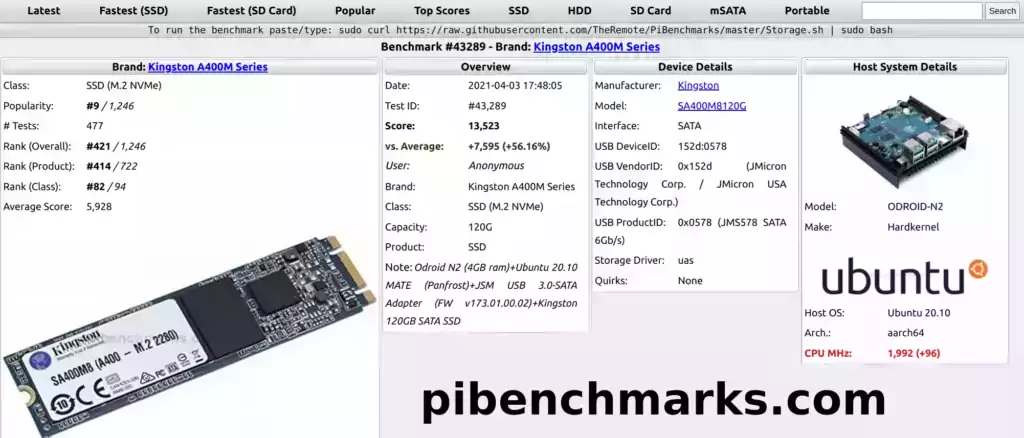Open Kingston A400M Series link in benchmark title

tap(596, 47)
